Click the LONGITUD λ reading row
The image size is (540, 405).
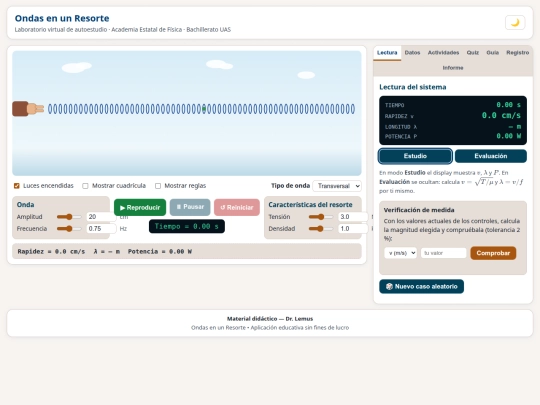pyautogui.click(x=453, y=127)
